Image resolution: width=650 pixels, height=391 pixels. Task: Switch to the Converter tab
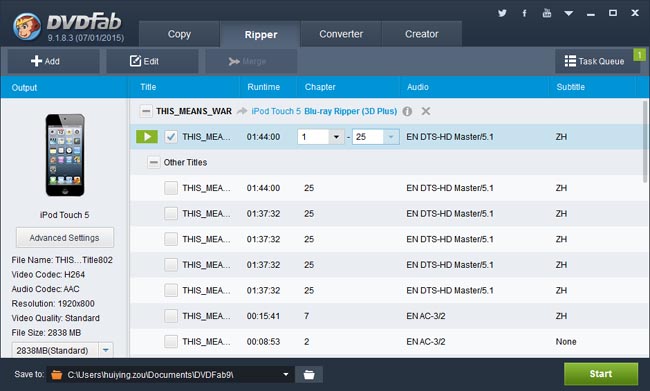341,34
